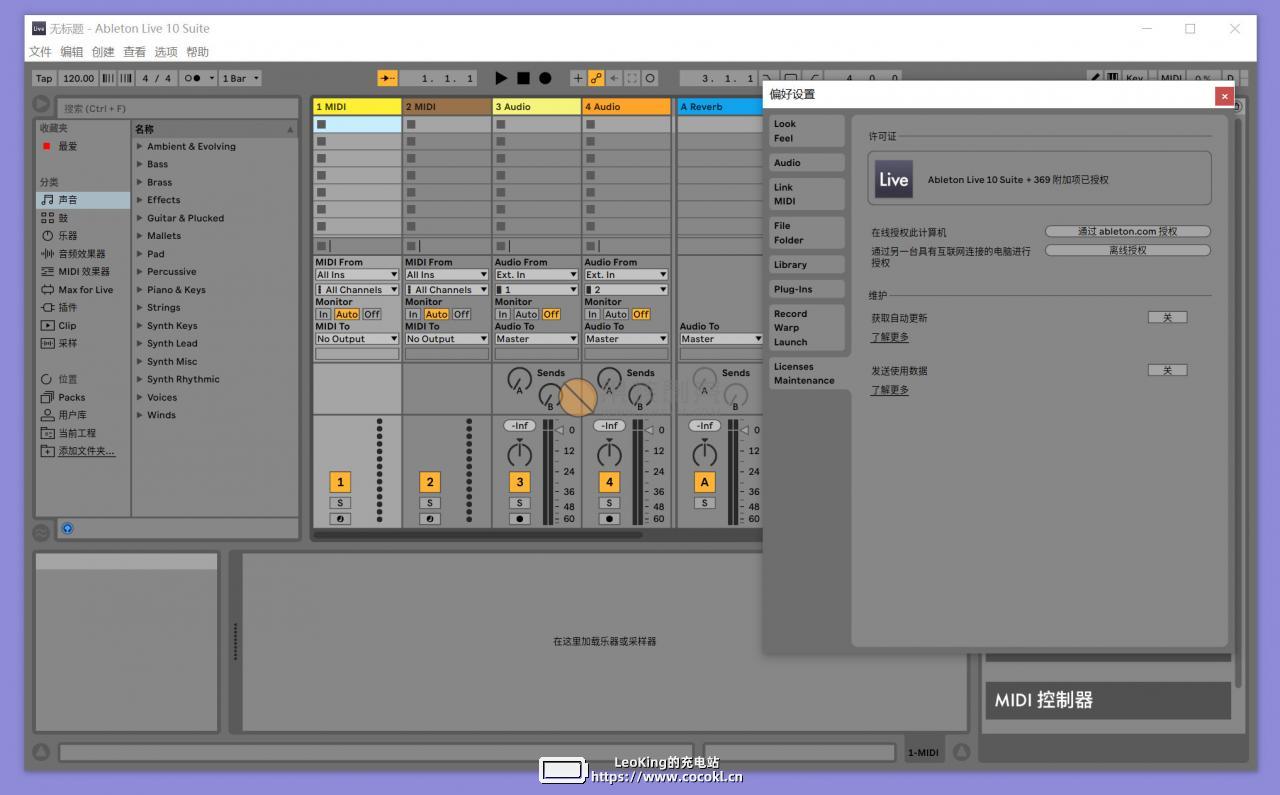Click 通过 ableton.com 授权 button

pos(1127,231)
